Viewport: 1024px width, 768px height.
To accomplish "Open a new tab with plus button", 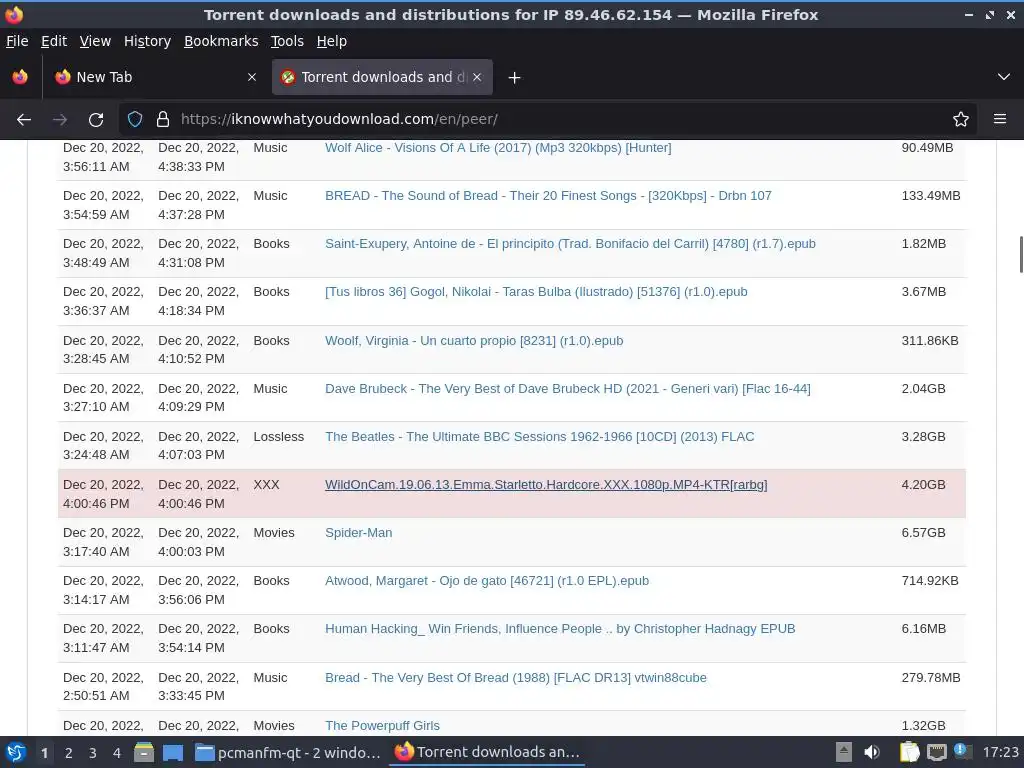I will point(515,78).
